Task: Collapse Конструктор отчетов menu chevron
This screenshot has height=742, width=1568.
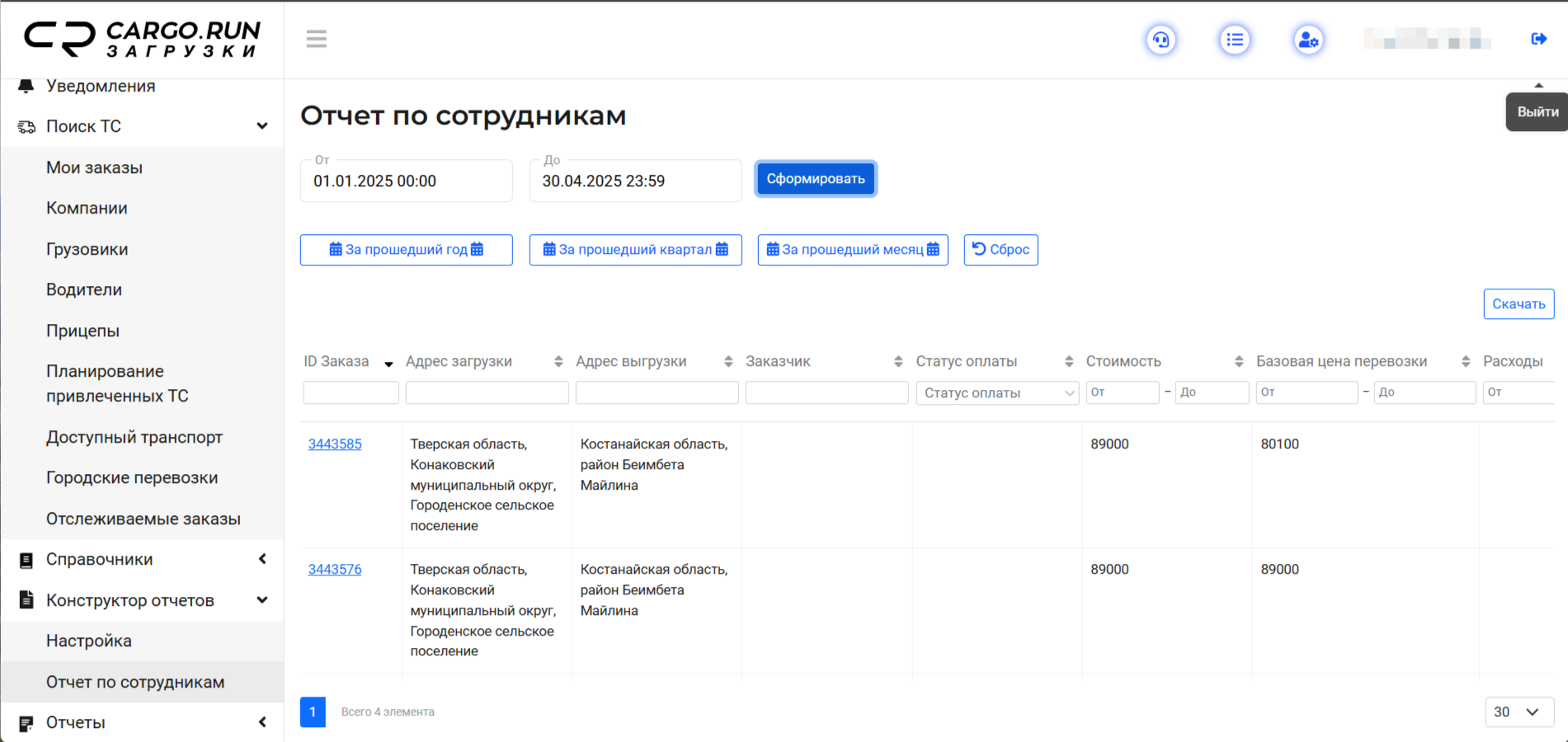Action: pos(262,599)
